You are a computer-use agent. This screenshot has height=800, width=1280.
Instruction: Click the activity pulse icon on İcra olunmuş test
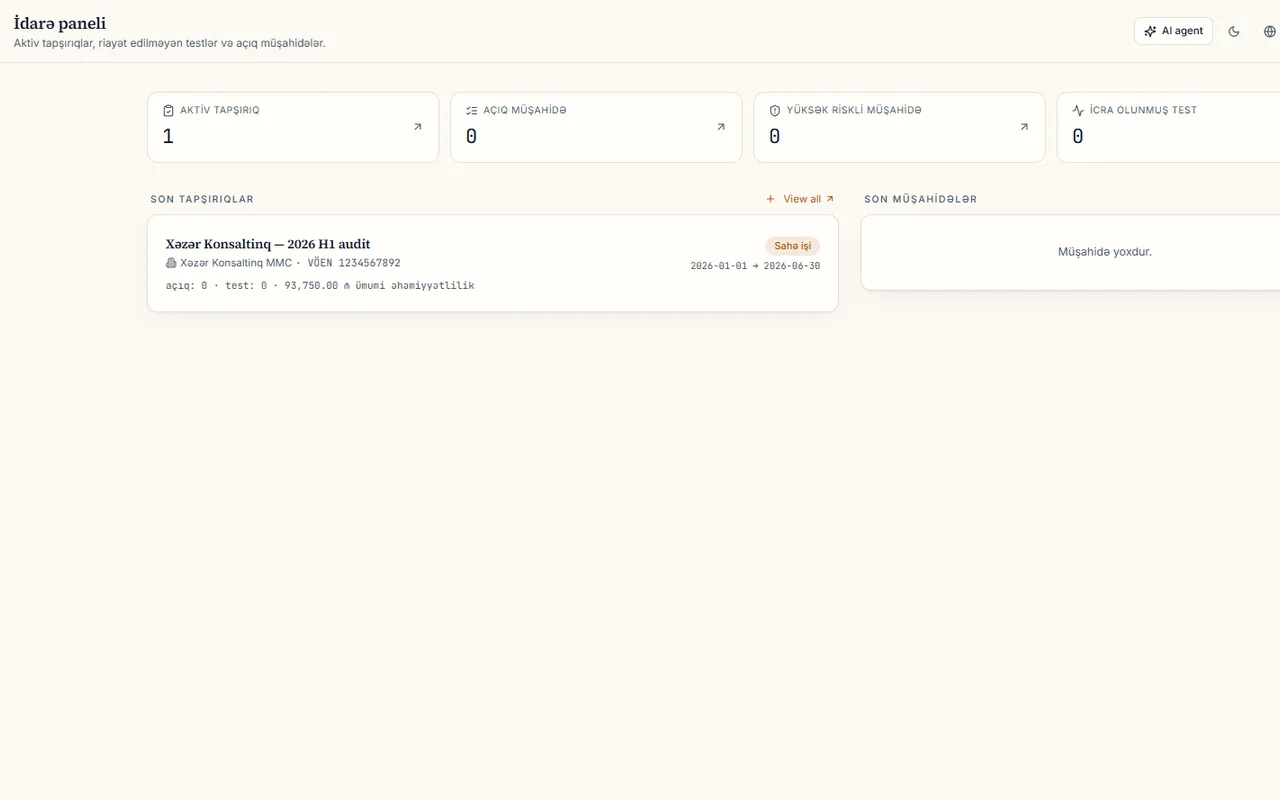(x=1078, y=110)
